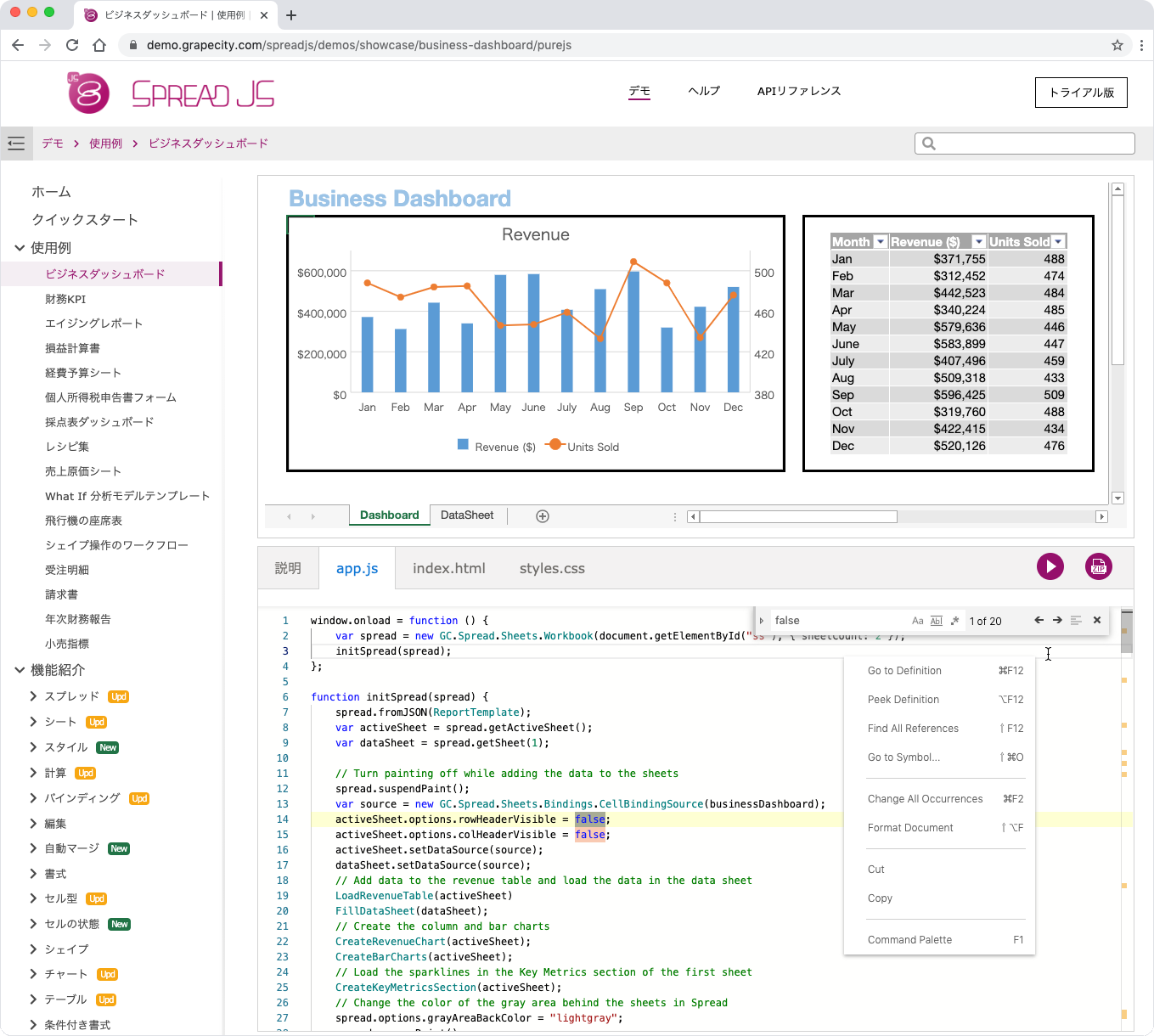The image size is (1154, 1036).
Task: Open the Revenue ($) column filter dropdown
Action: point(979,242)
